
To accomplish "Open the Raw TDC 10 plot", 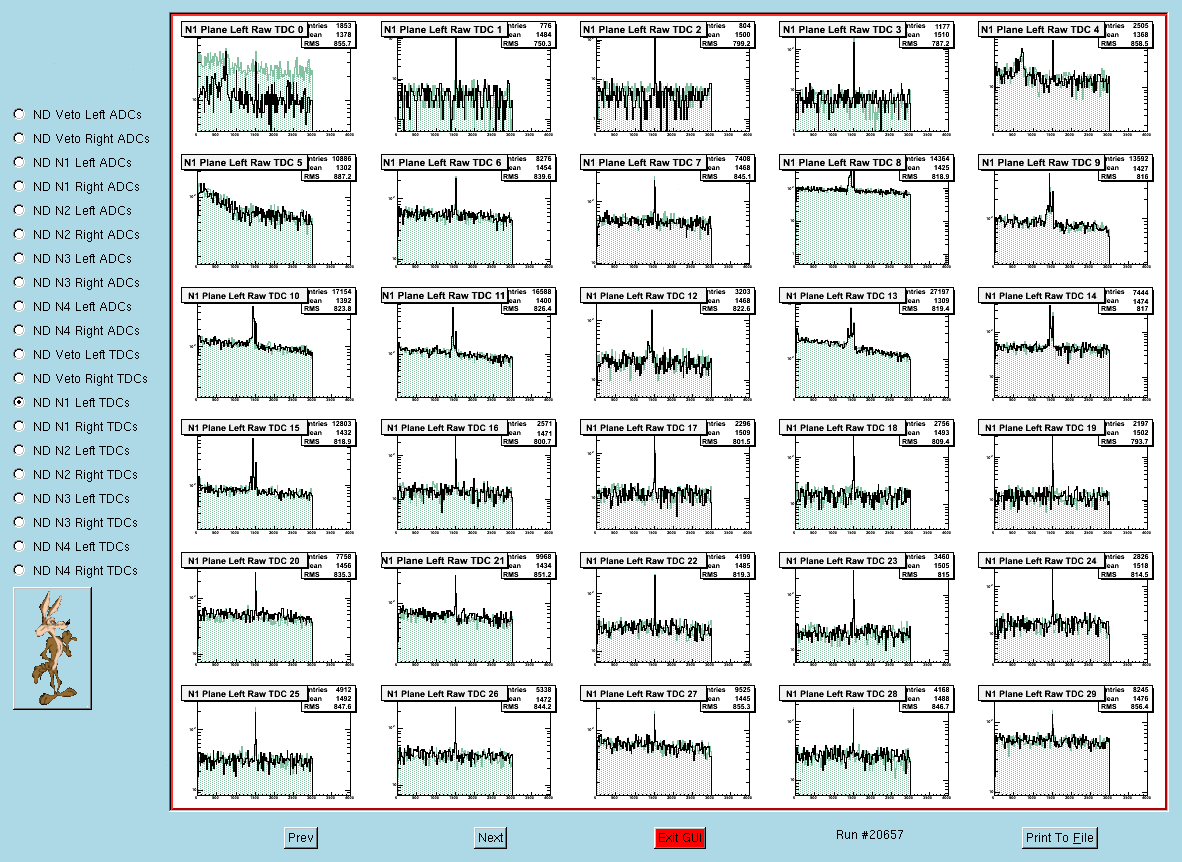I will 268,345.
